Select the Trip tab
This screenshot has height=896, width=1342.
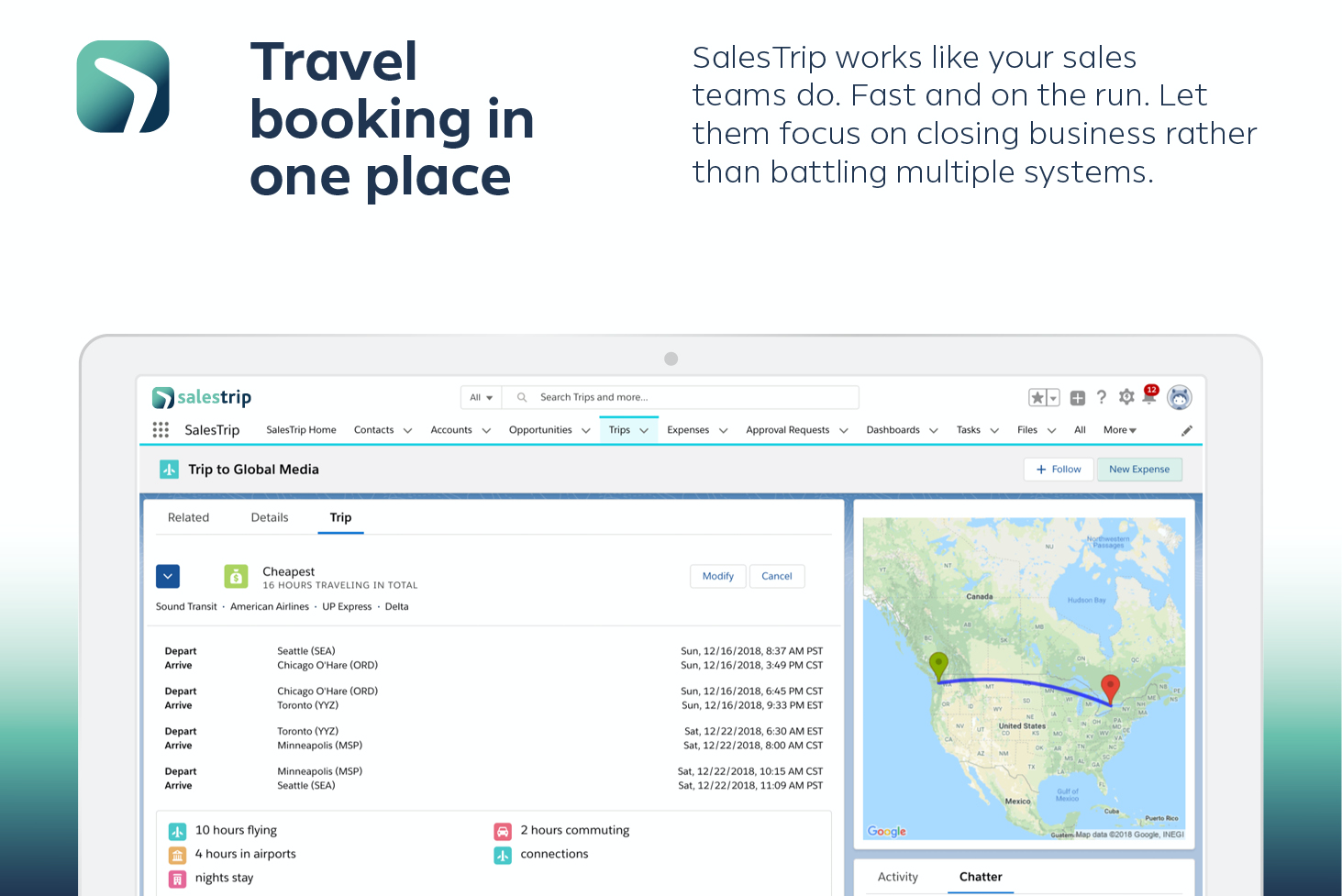(340, 518)
